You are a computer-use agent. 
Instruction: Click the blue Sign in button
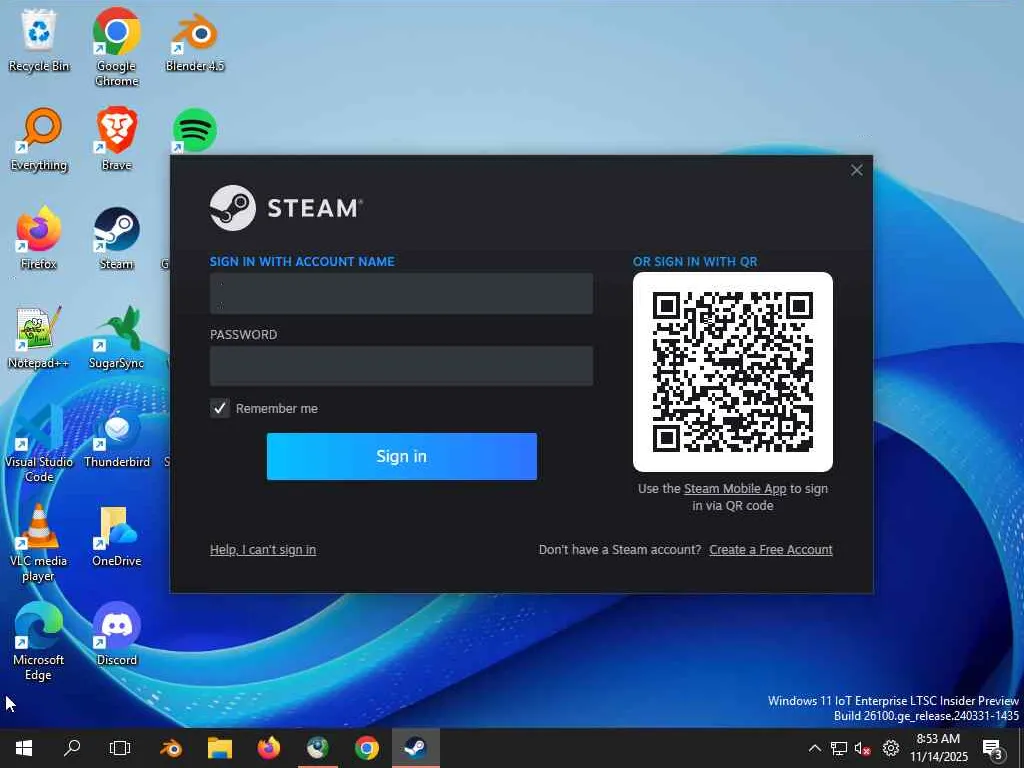(x=402, y=456)
